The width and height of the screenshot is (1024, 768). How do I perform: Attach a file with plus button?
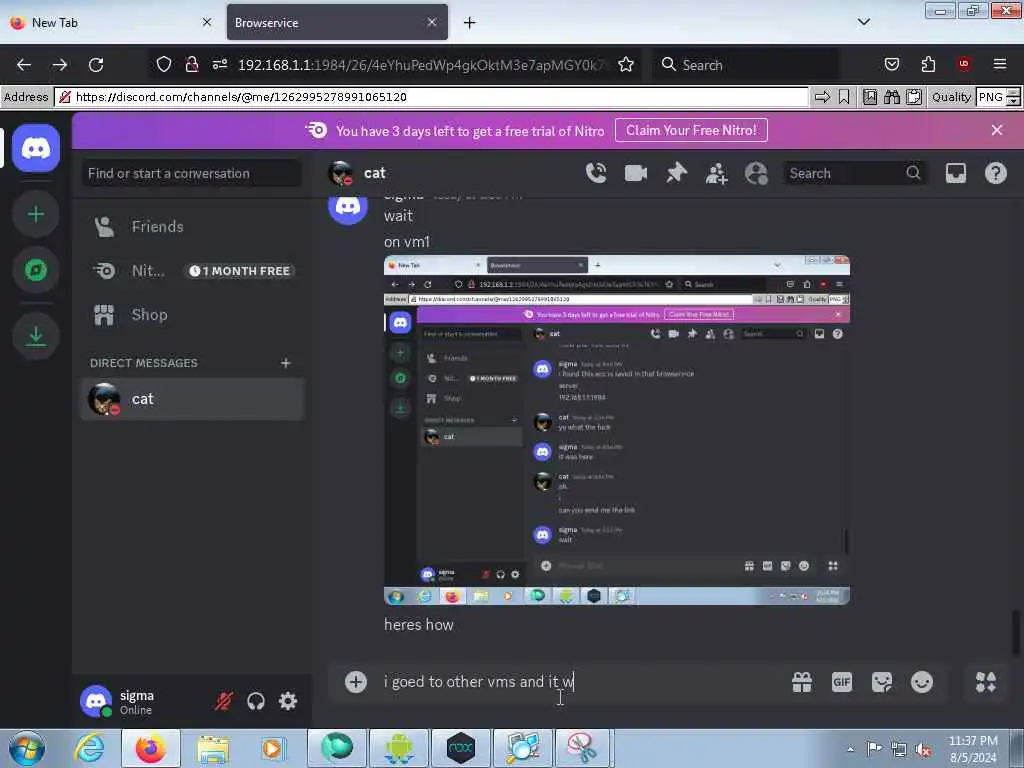(x=356, y=682)
